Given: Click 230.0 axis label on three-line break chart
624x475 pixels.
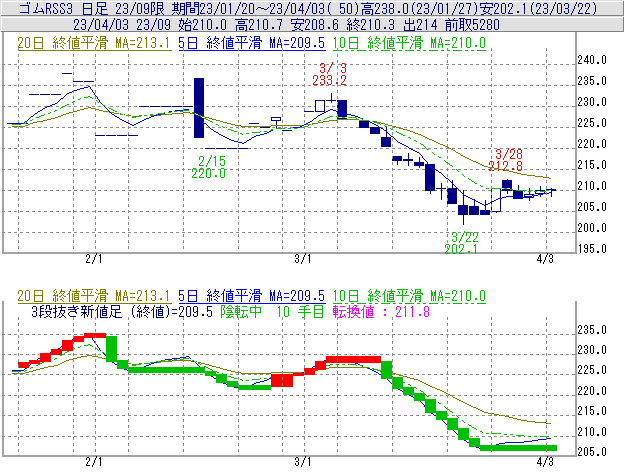Looking at the screenshot, I should point(592,350).
